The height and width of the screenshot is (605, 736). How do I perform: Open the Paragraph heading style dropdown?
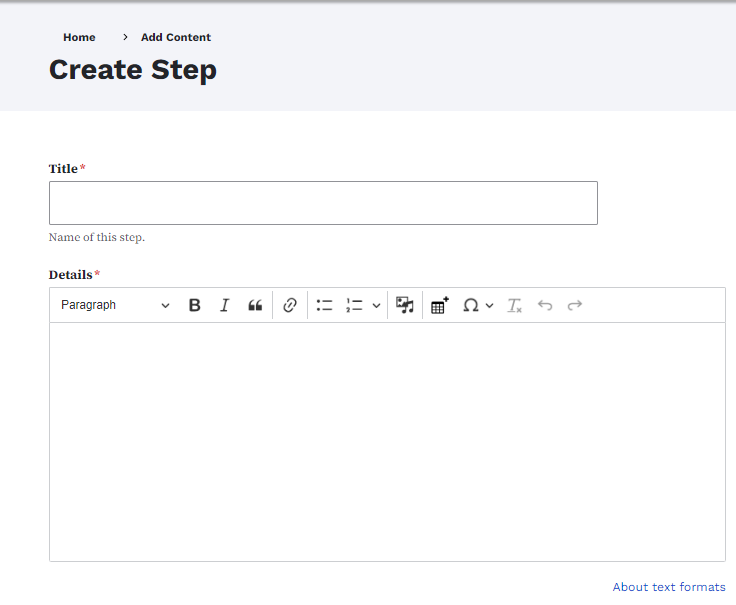coord(115,306)
